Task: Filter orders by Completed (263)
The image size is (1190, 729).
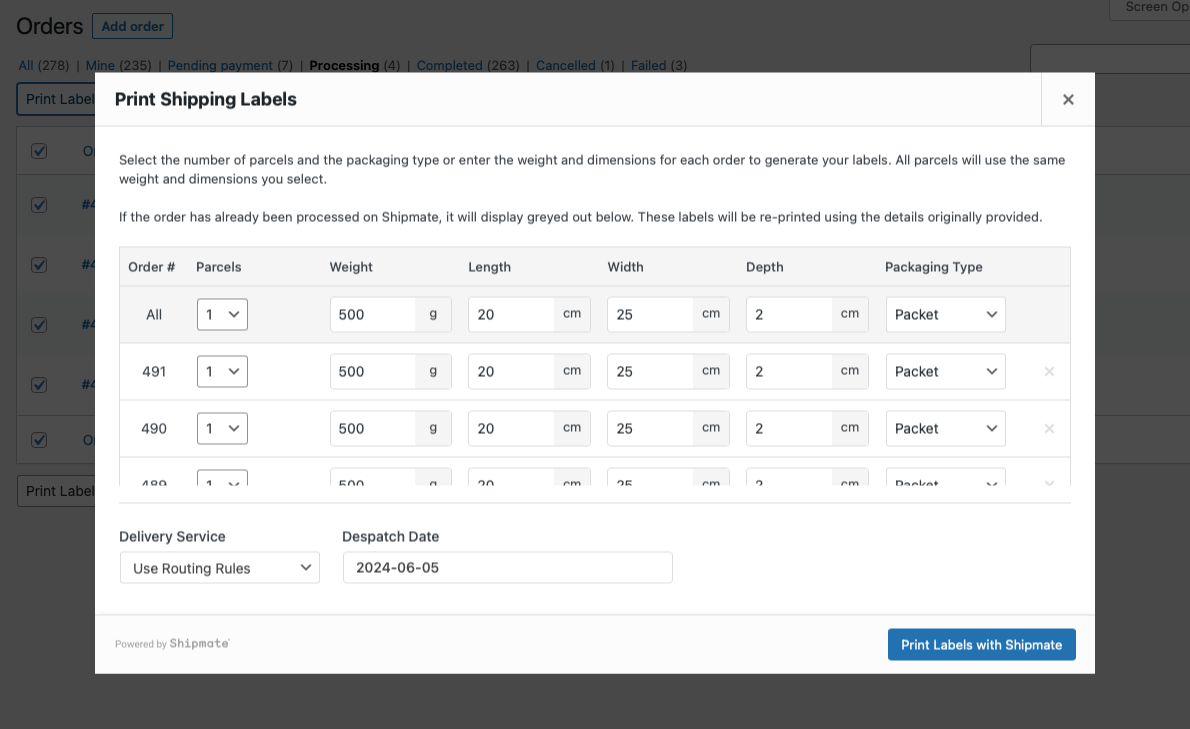Action: (x=468, y=65)
